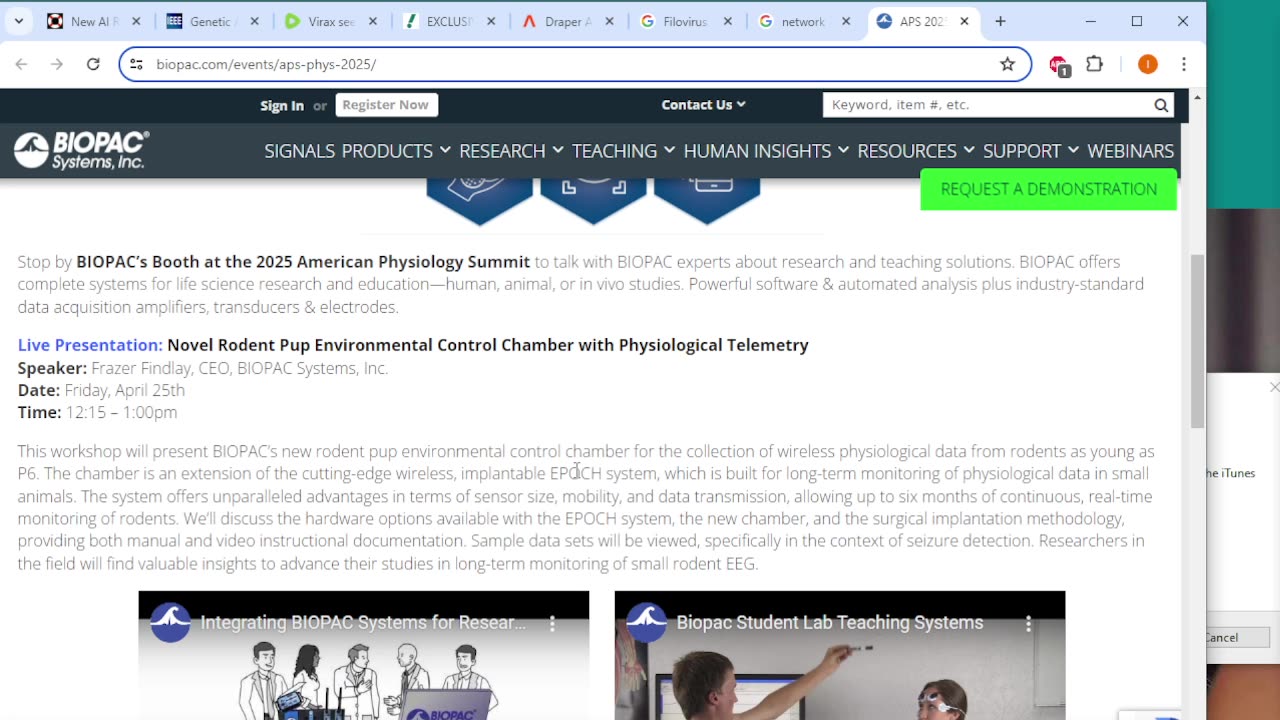This screenshot has height=720, width=1280.
Task: Switch to the New AI tab
Action: coord(95,21)
